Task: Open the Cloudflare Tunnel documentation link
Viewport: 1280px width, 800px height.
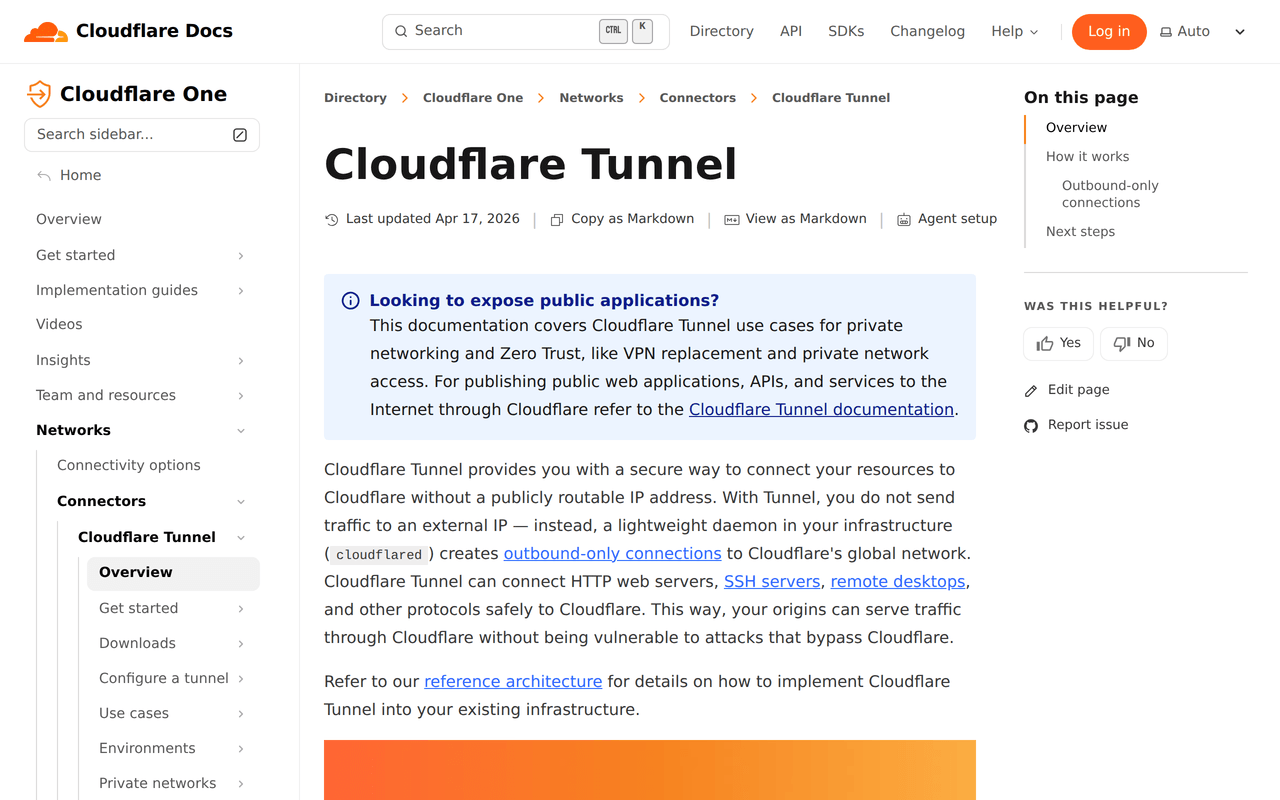Action: tap(821, 410)
